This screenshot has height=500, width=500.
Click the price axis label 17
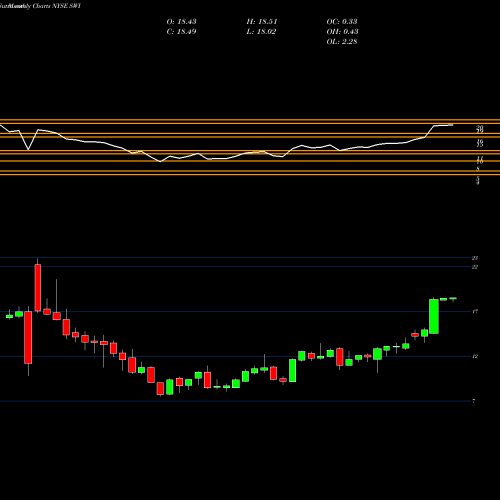tap(475, 312)
